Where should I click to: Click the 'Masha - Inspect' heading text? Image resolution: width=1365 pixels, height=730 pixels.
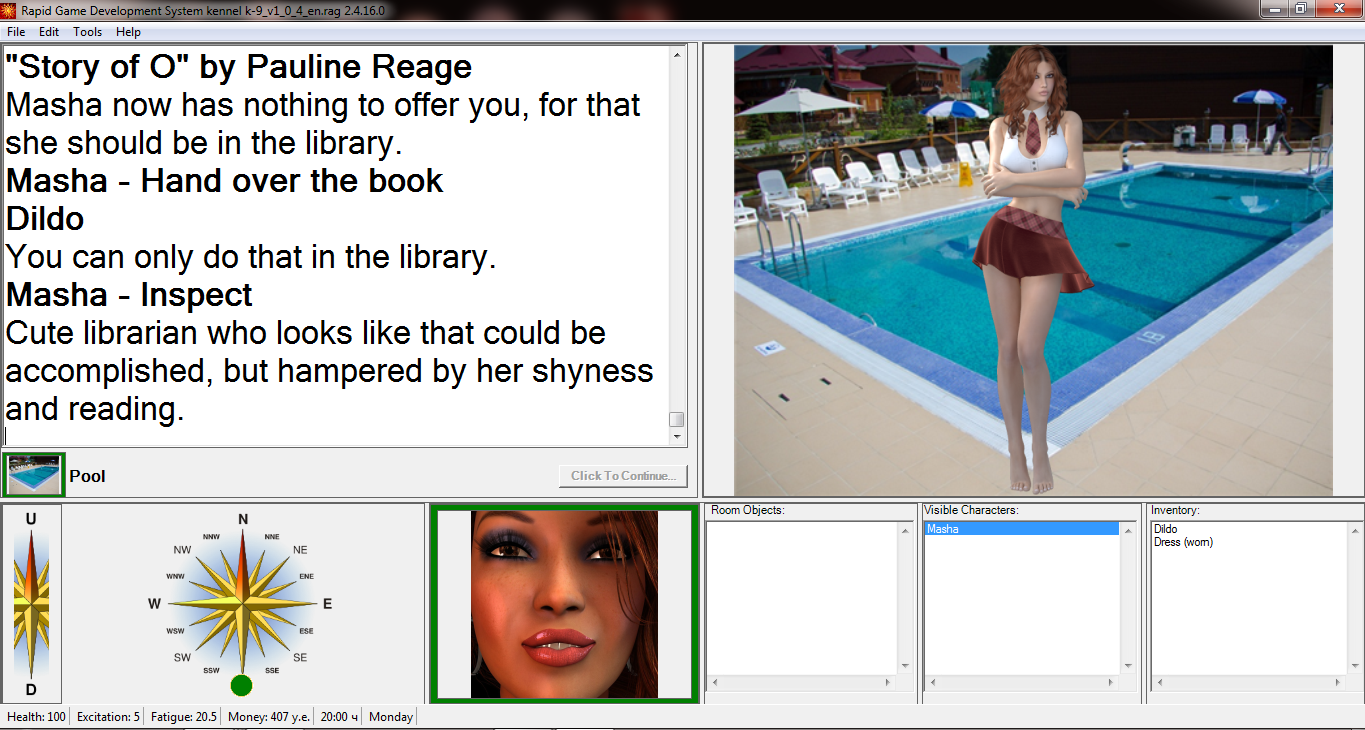coord(129,295)
